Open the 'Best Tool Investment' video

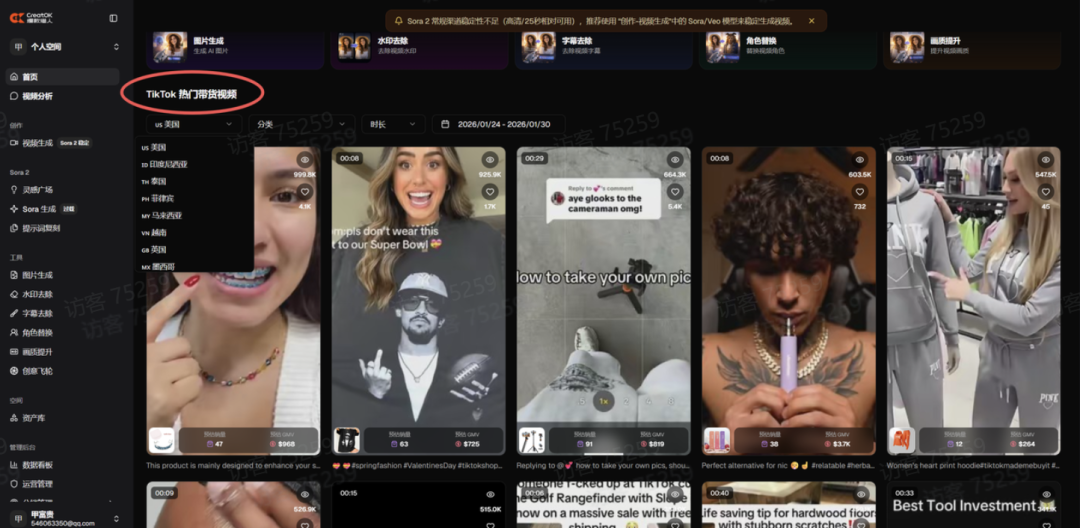click(x=974, y=505)
